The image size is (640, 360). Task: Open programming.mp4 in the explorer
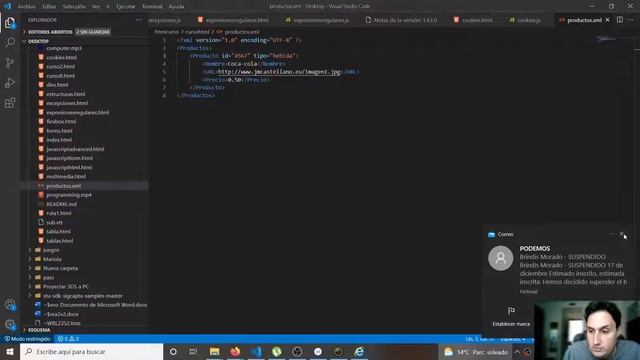click(69, 195)
